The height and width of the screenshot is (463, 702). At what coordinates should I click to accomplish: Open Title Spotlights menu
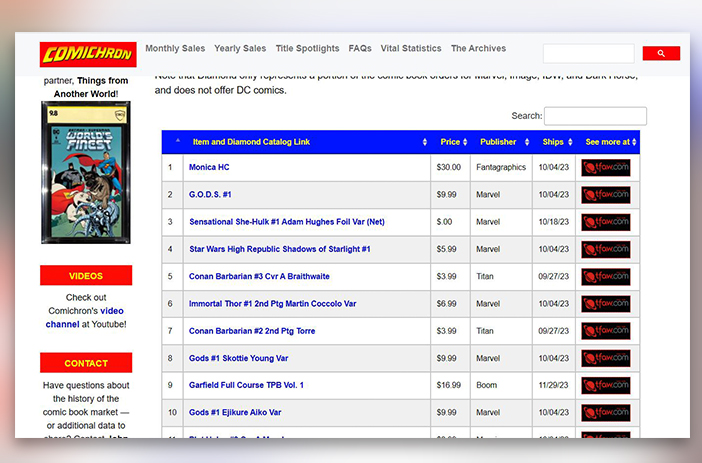308,48
